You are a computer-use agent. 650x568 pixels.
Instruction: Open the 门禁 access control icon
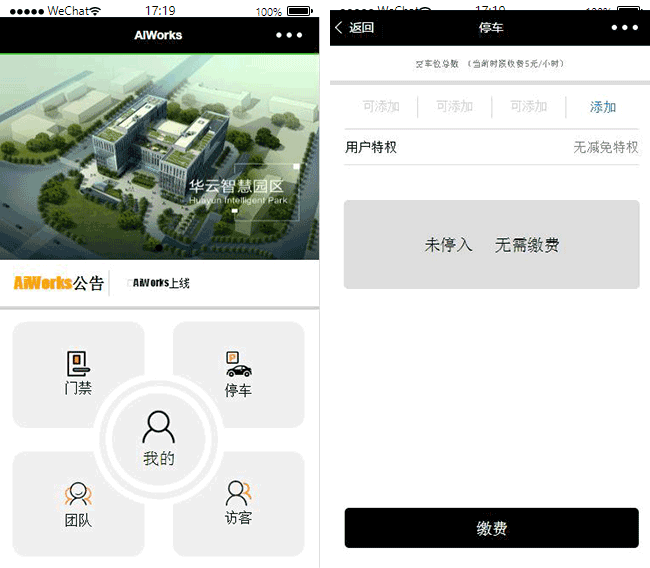(x=78, y=364)
